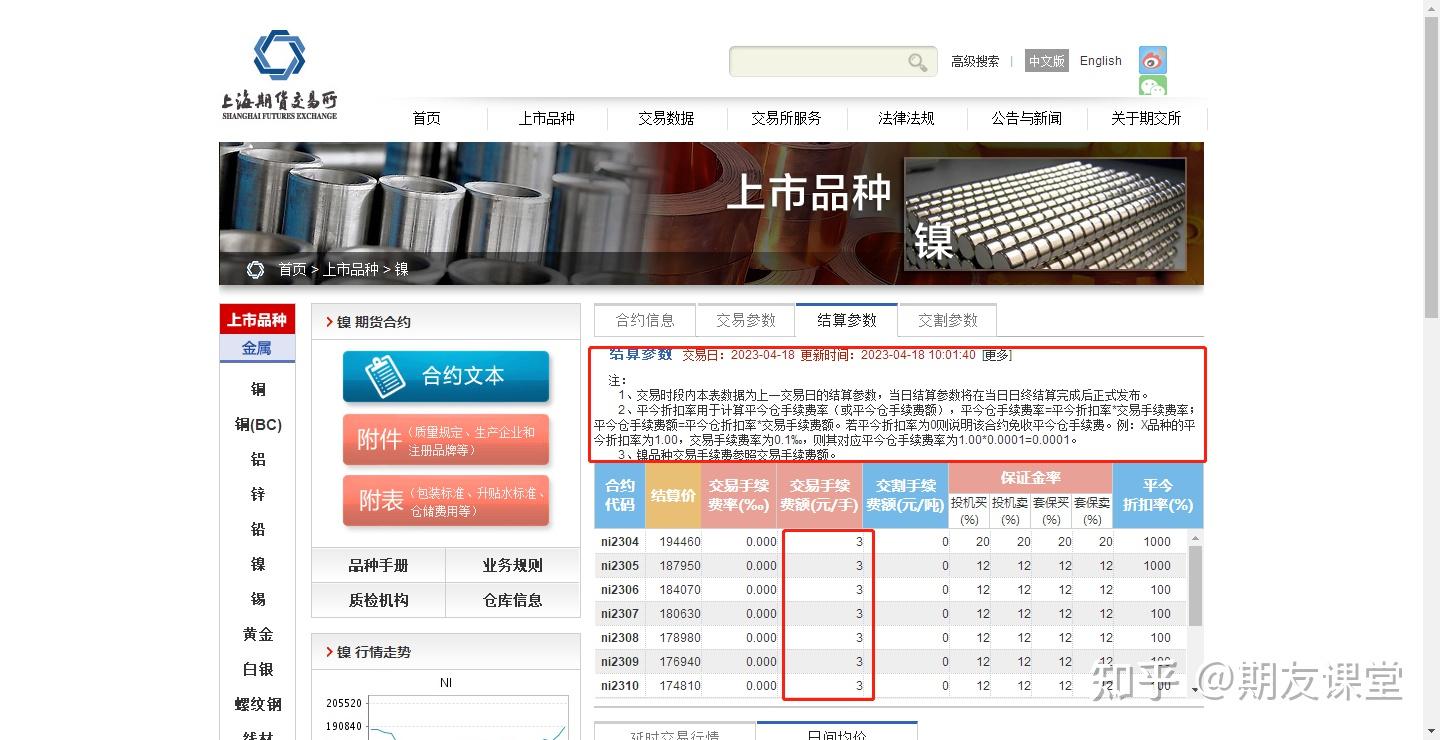
Task: Open the 交易数据 navigation dropdown
Action: pos(667,117)
